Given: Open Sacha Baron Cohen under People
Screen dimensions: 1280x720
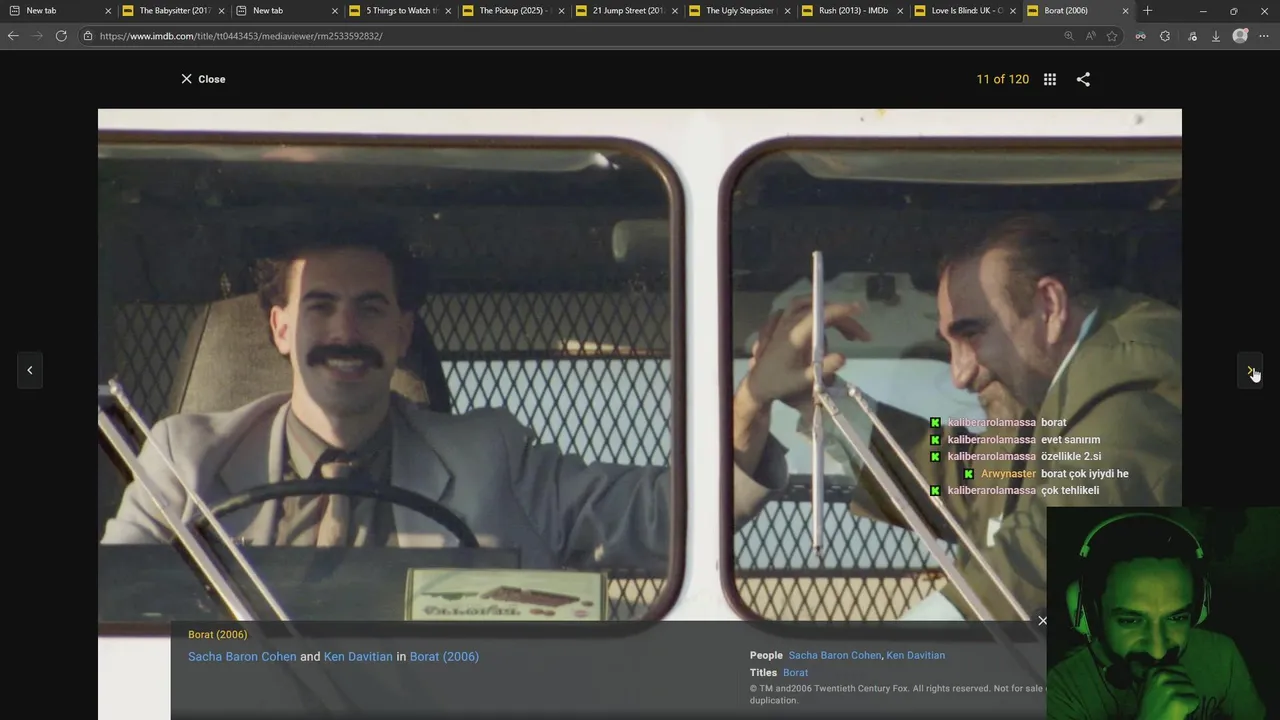Looking at the screenshot, I should pos(835,655).
